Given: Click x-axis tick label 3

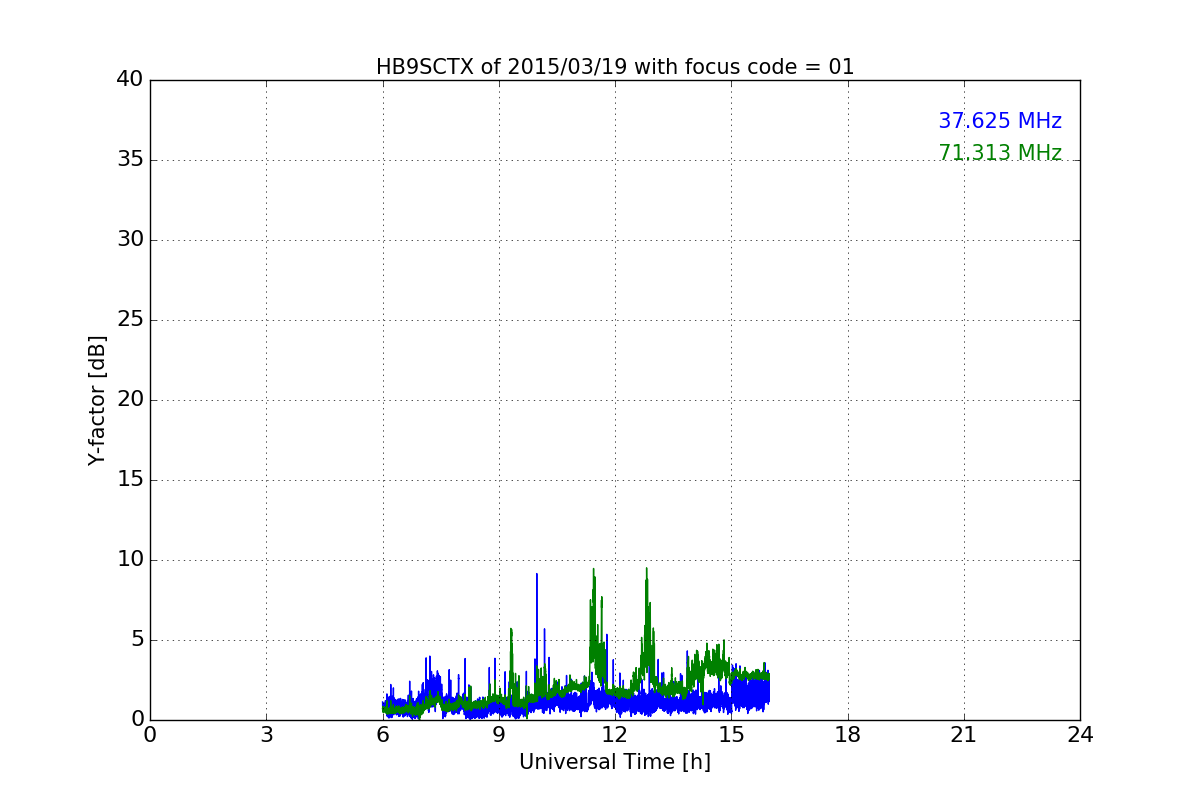Looking at the screenshot, I should pos(266,735).
